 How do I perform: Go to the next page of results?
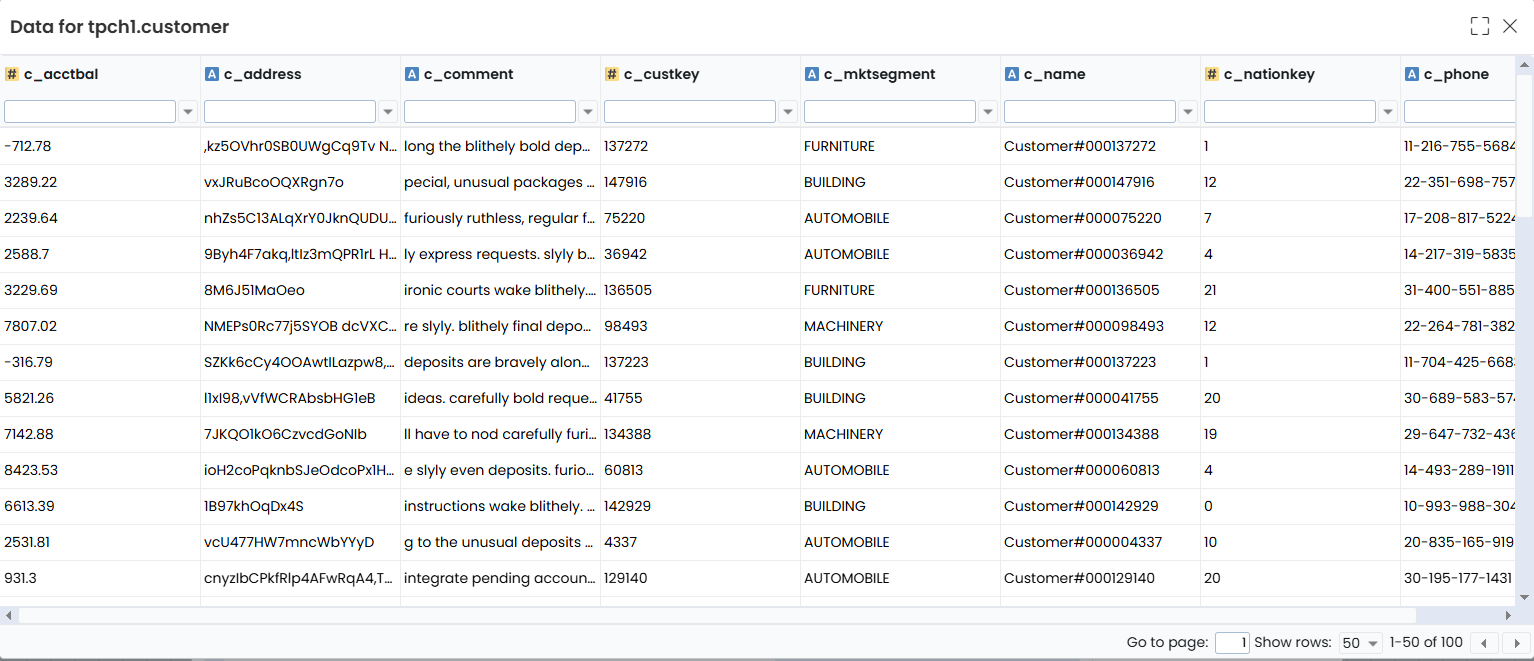pyautogui.click(x=1516, y=643)
